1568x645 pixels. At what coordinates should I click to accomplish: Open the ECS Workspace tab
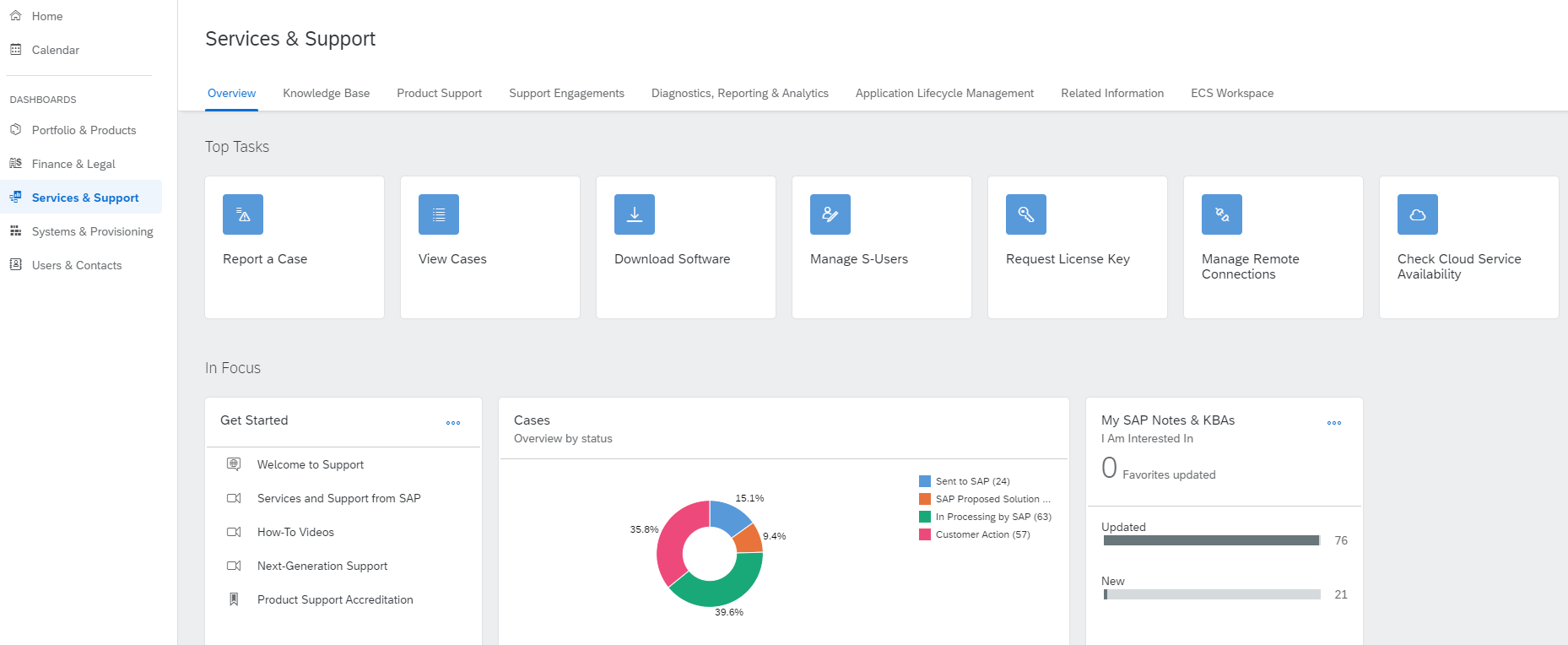tap(1232, 93)
